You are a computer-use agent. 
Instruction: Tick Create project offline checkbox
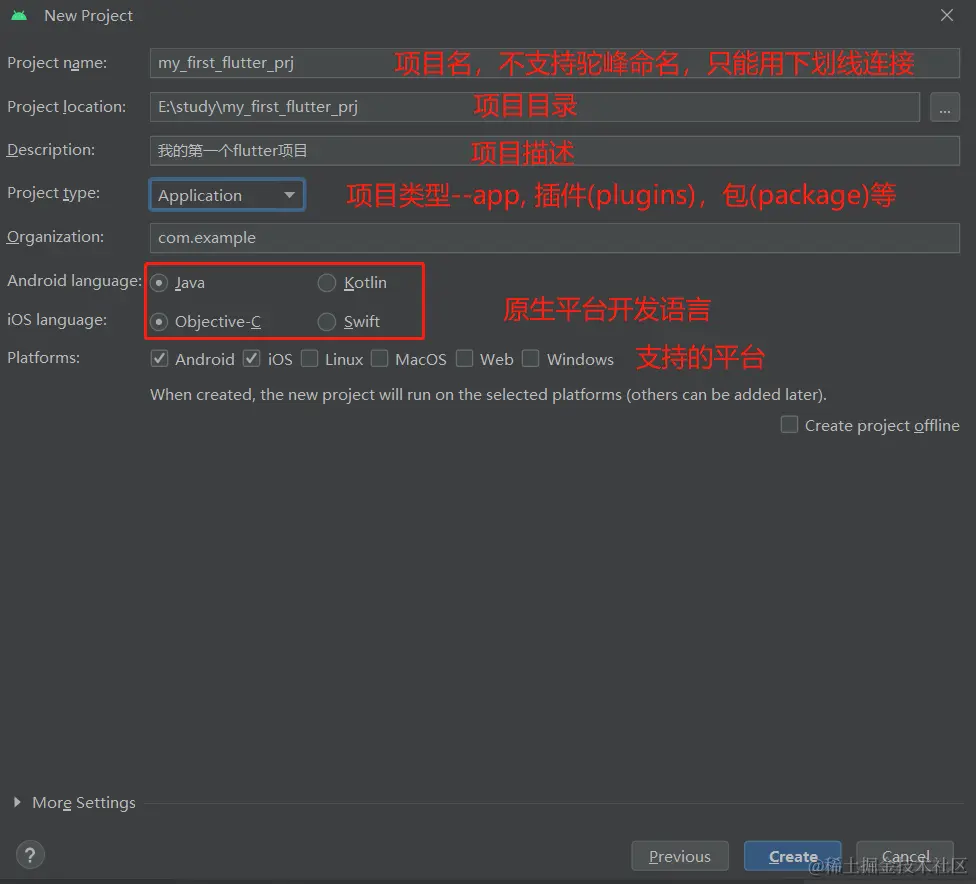pyautogui.click(x=789, y=425)
